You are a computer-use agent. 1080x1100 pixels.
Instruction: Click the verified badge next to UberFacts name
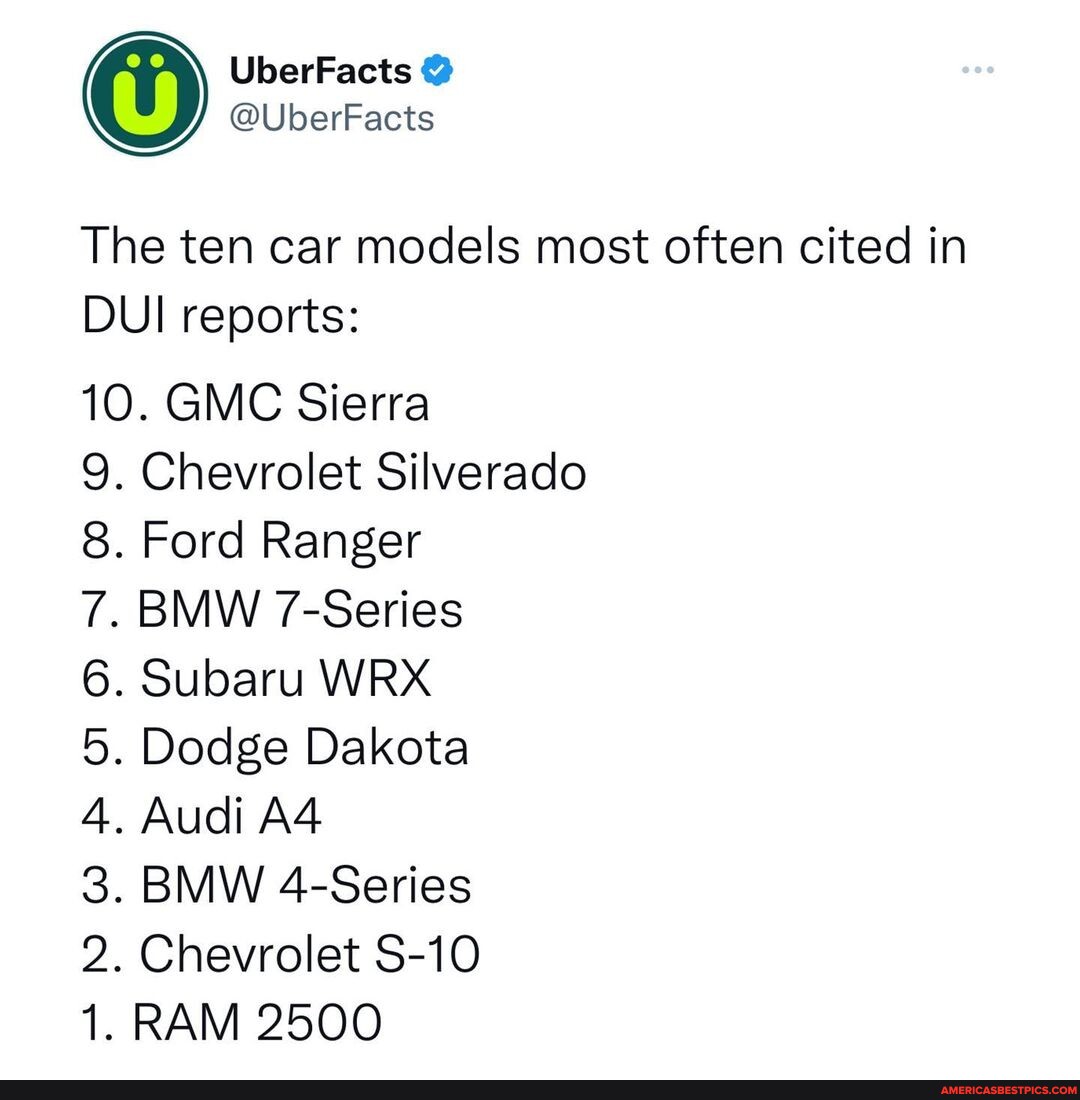[x=435, y=69]
